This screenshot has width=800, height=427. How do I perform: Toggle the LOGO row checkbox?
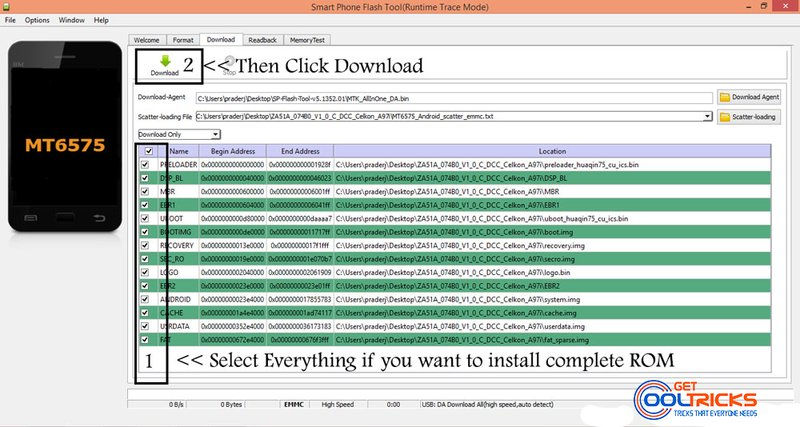pyautogui.click(x=145, y=272)
